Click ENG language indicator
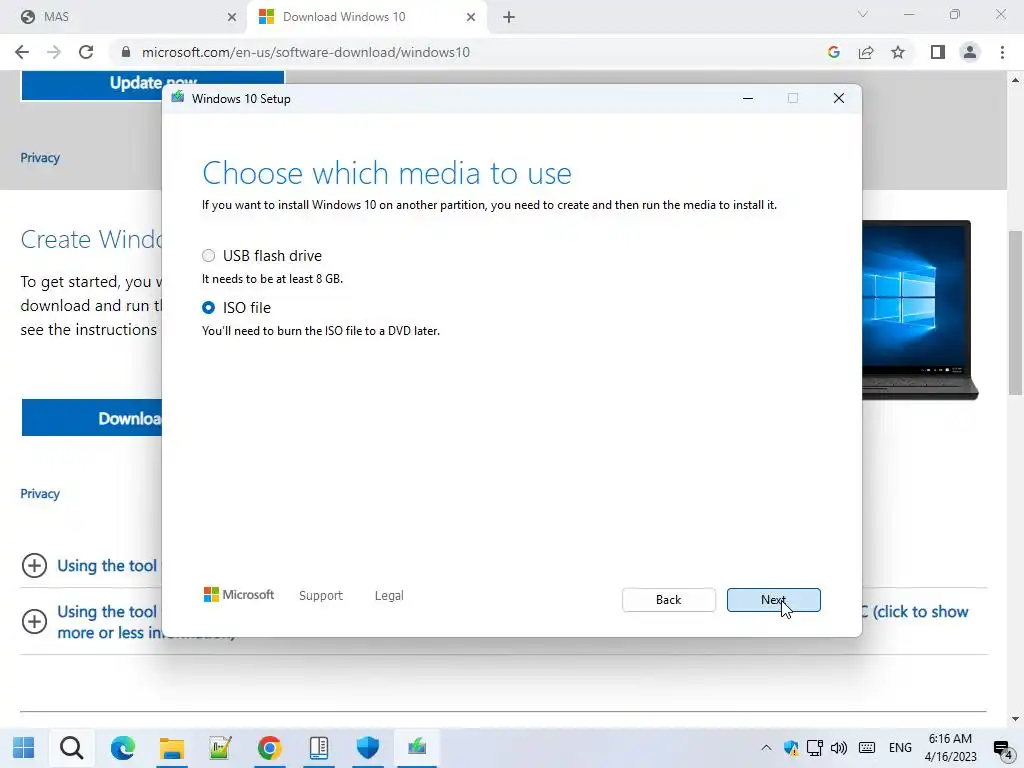 coord(900,748)
